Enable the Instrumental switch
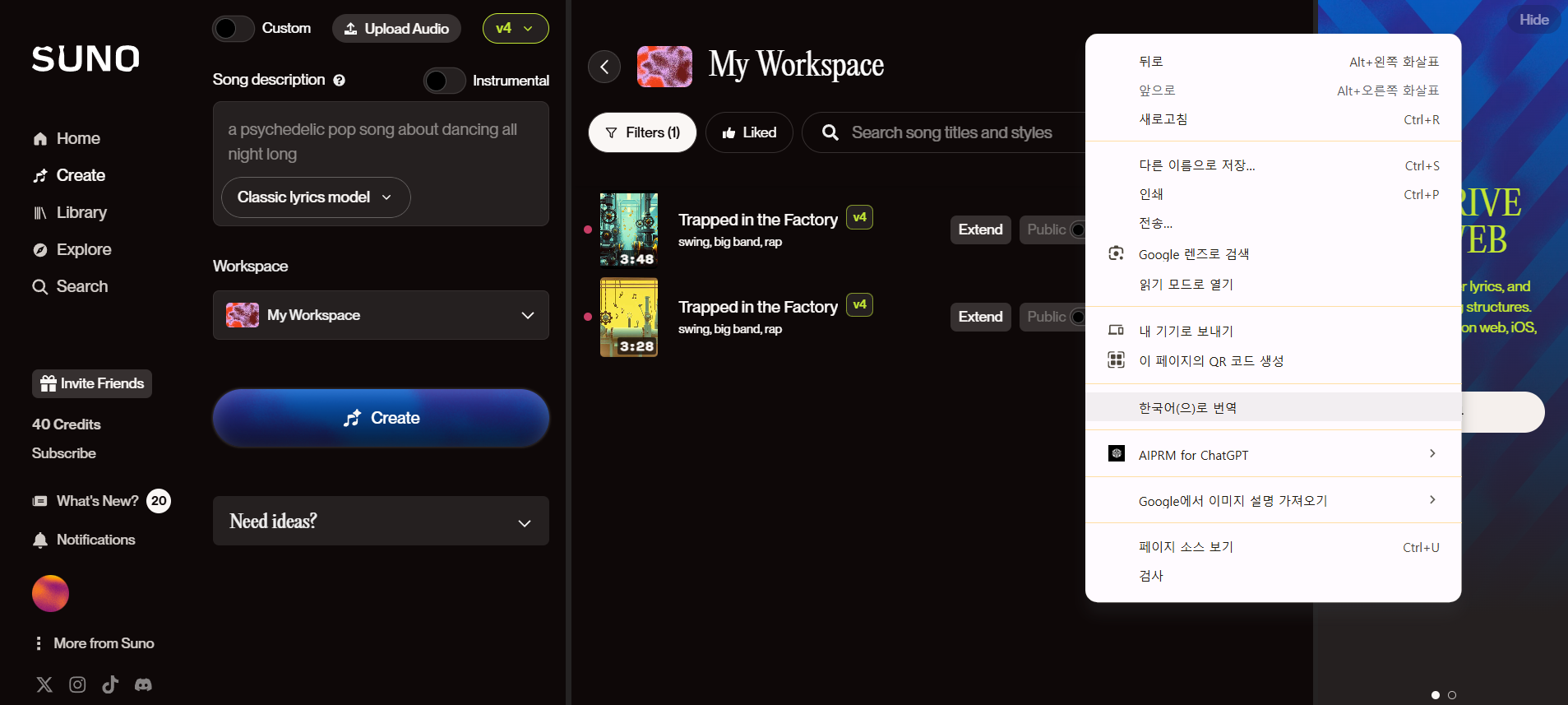This screenshot has width=1568, height=705. click(x=444, y=81)
